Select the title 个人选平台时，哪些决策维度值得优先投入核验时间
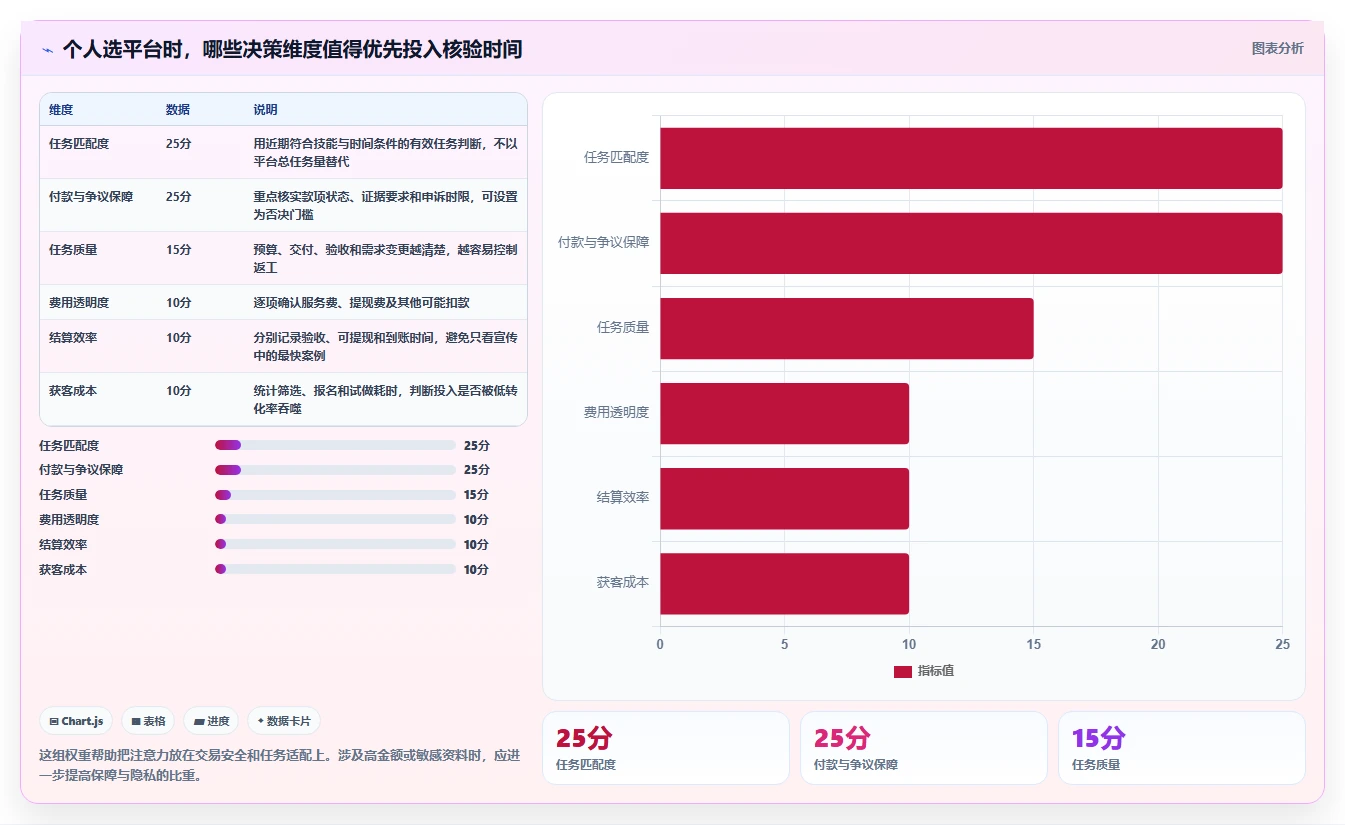 coord(292,49)
